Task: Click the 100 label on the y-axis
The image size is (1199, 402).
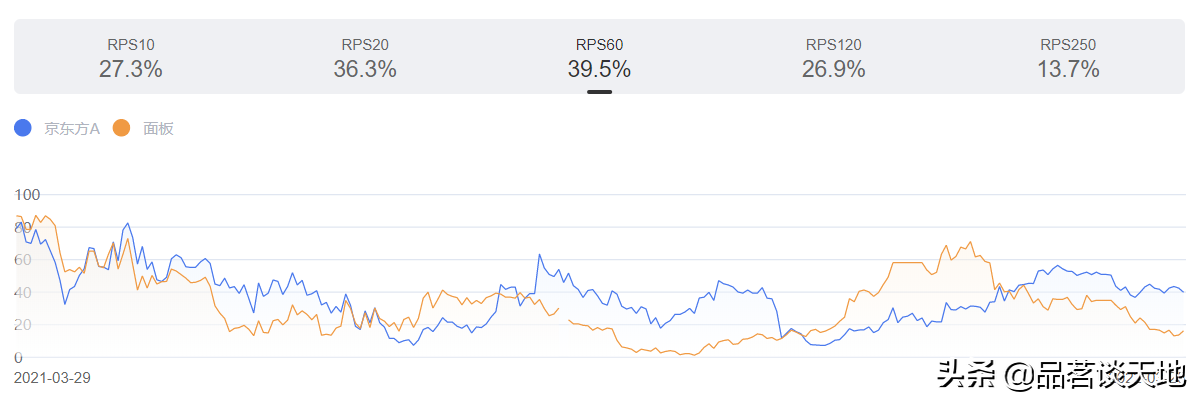Action: tap(27, 194)
